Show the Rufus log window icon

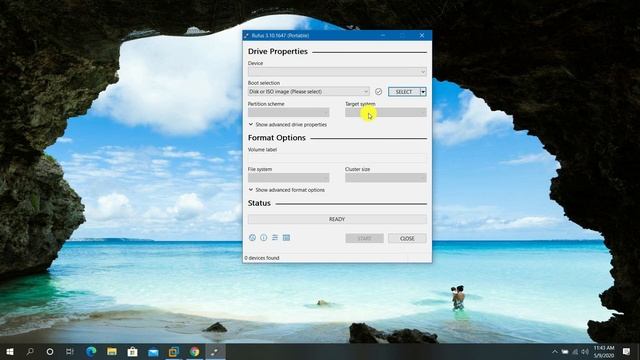(x=287, y=238)
